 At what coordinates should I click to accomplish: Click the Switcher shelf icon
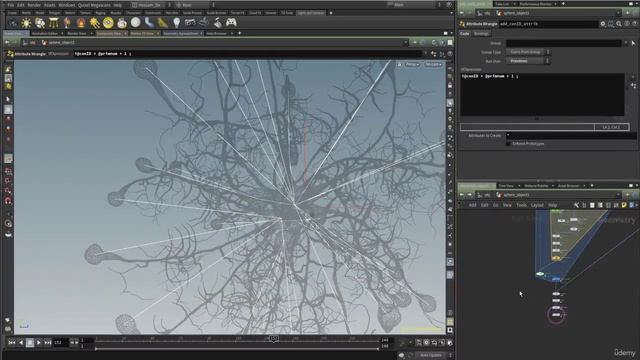tap(218, 23)
